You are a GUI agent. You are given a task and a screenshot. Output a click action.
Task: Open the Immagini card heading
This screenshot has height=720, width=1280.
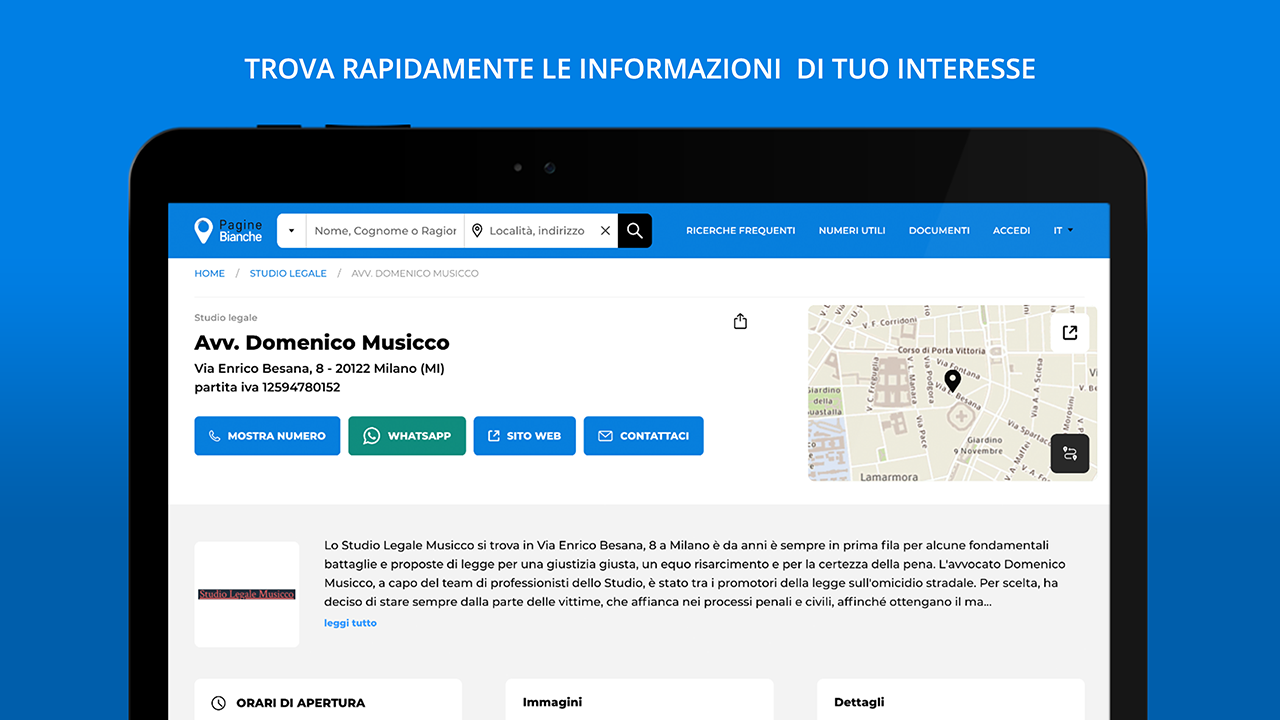552,702
